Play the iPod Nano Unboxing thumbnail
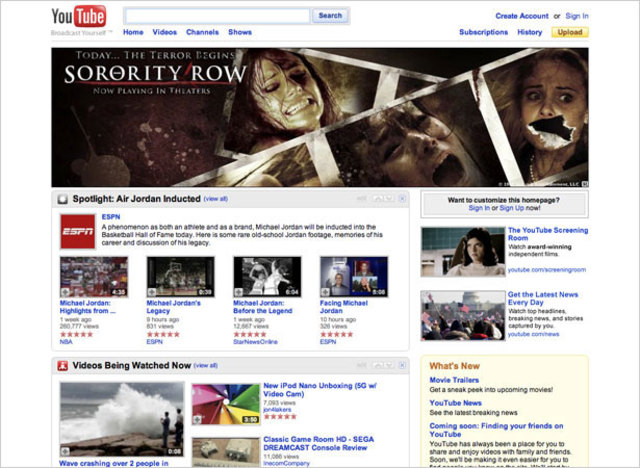The image size is (640, 468). click(x=226, y=404)
